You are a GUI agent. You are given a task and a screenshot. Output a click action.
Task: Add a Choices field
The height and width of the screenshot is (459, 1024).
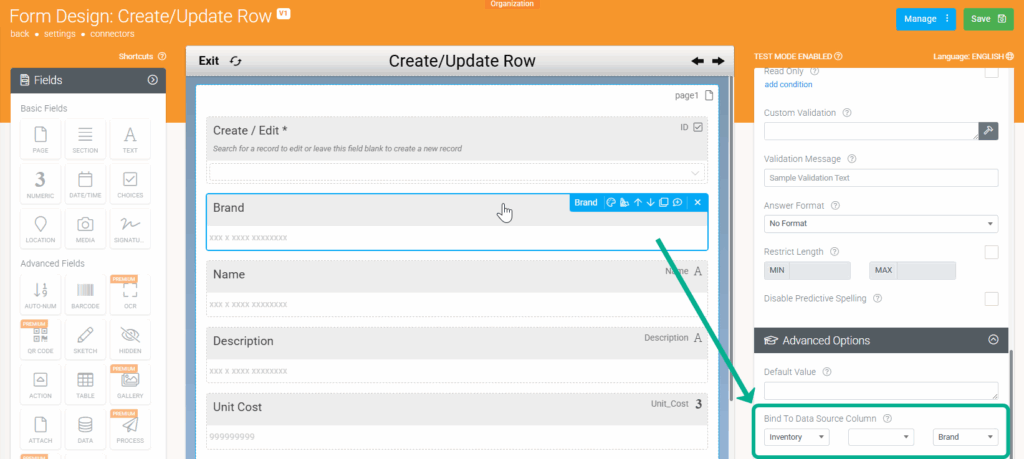tap(130, 183)
